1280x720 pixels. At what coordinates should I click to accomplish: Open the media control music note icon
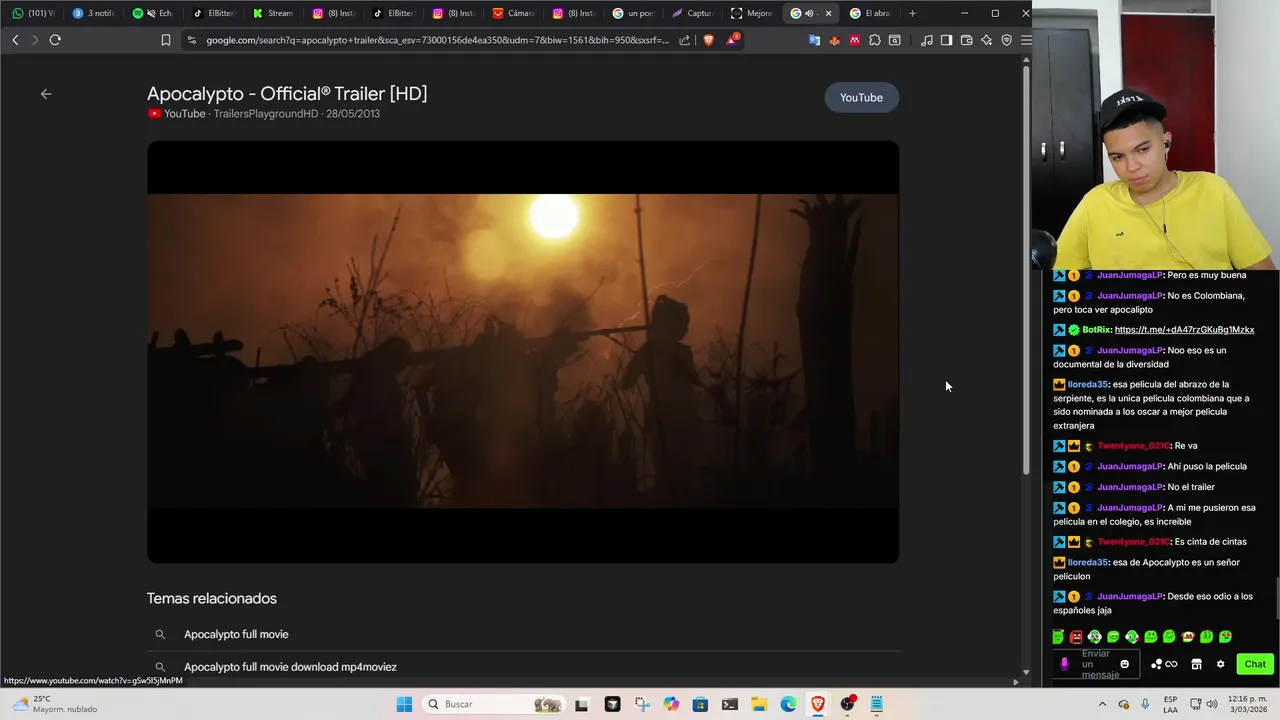coord(927,40)
